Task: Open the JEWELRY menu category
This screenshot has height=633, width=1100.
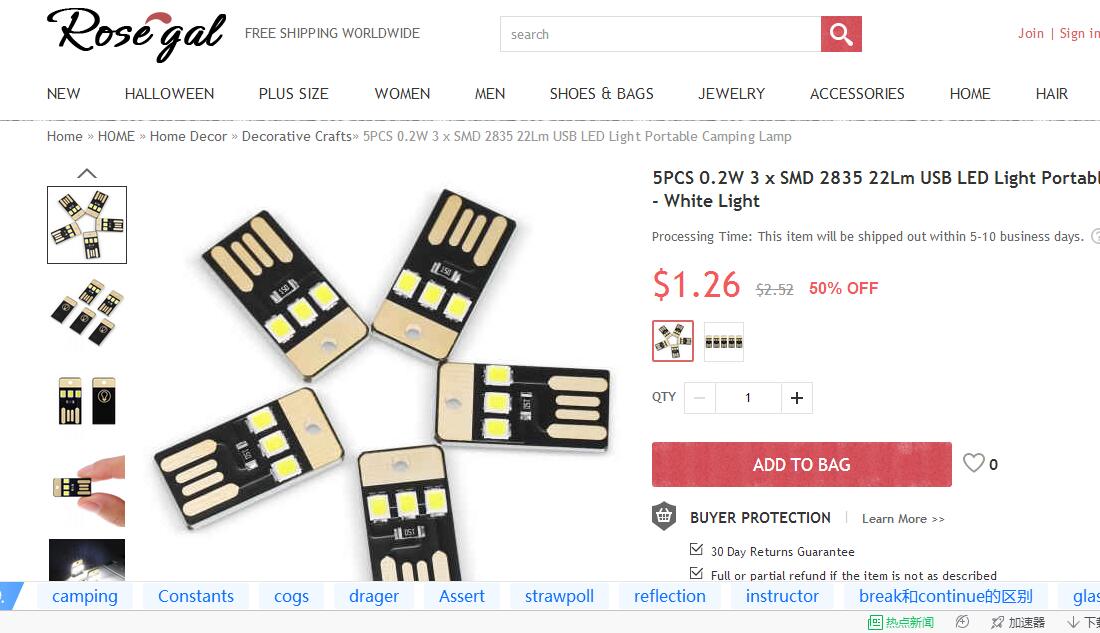Action: tap(731, 93)
